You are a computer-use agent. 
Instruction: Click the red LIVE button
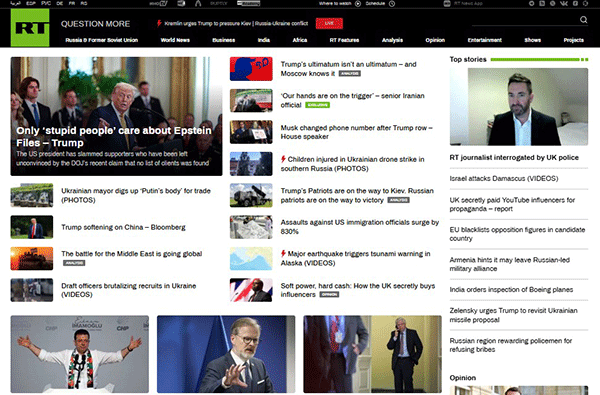click(x=329, y=23)
